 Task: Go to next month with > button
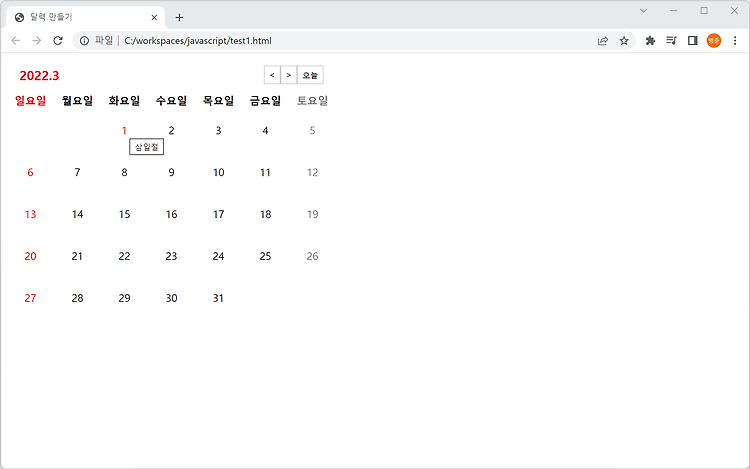[x=288, y=75]
